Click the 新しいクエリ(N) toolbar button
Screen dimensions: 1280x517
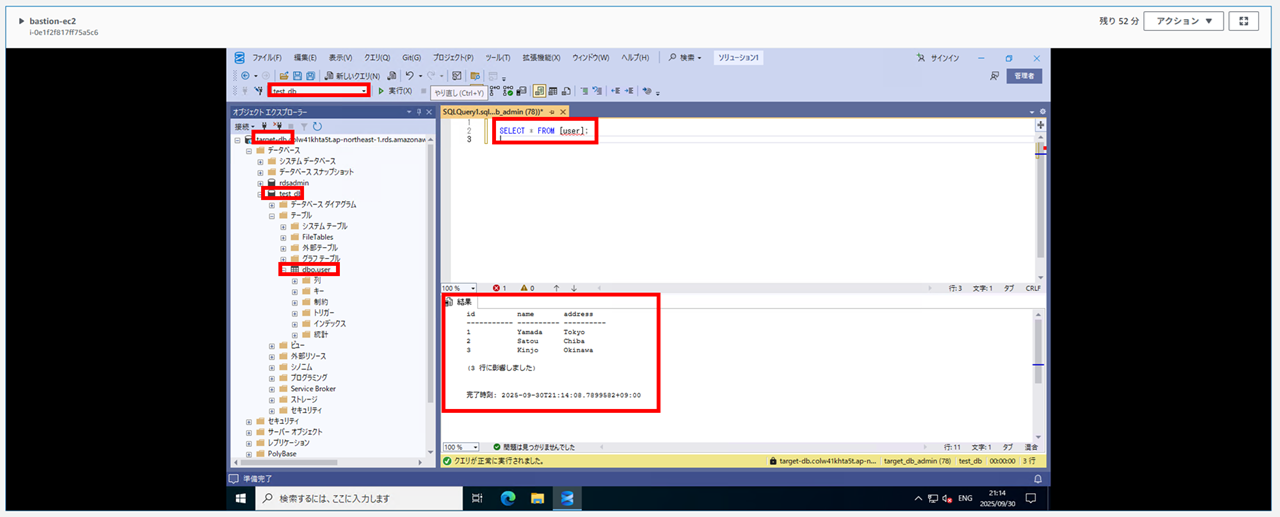tap(352, 76)
